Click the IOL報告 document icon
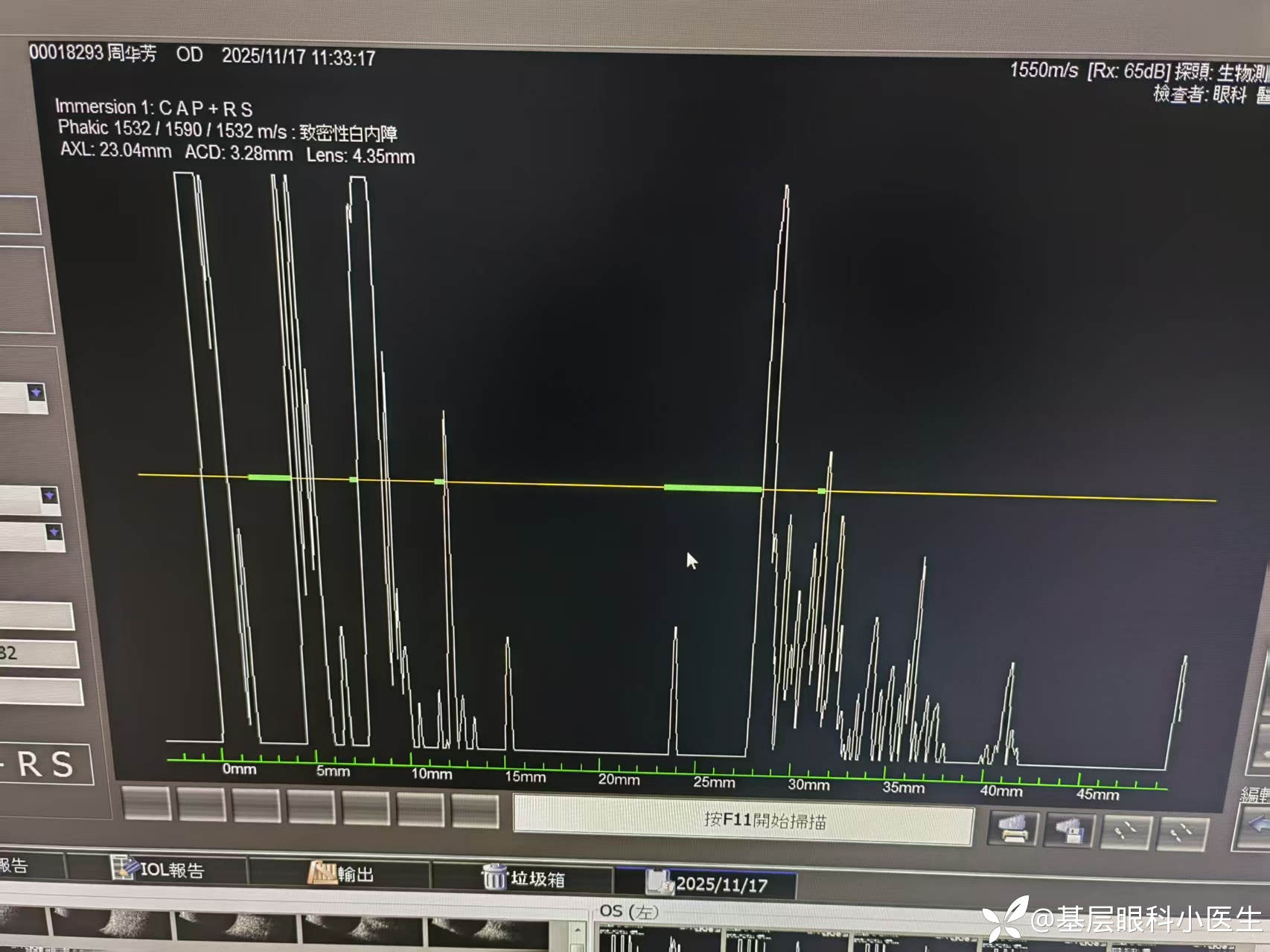The height and width of the screenshot is (952, 1270). (123, 867)
